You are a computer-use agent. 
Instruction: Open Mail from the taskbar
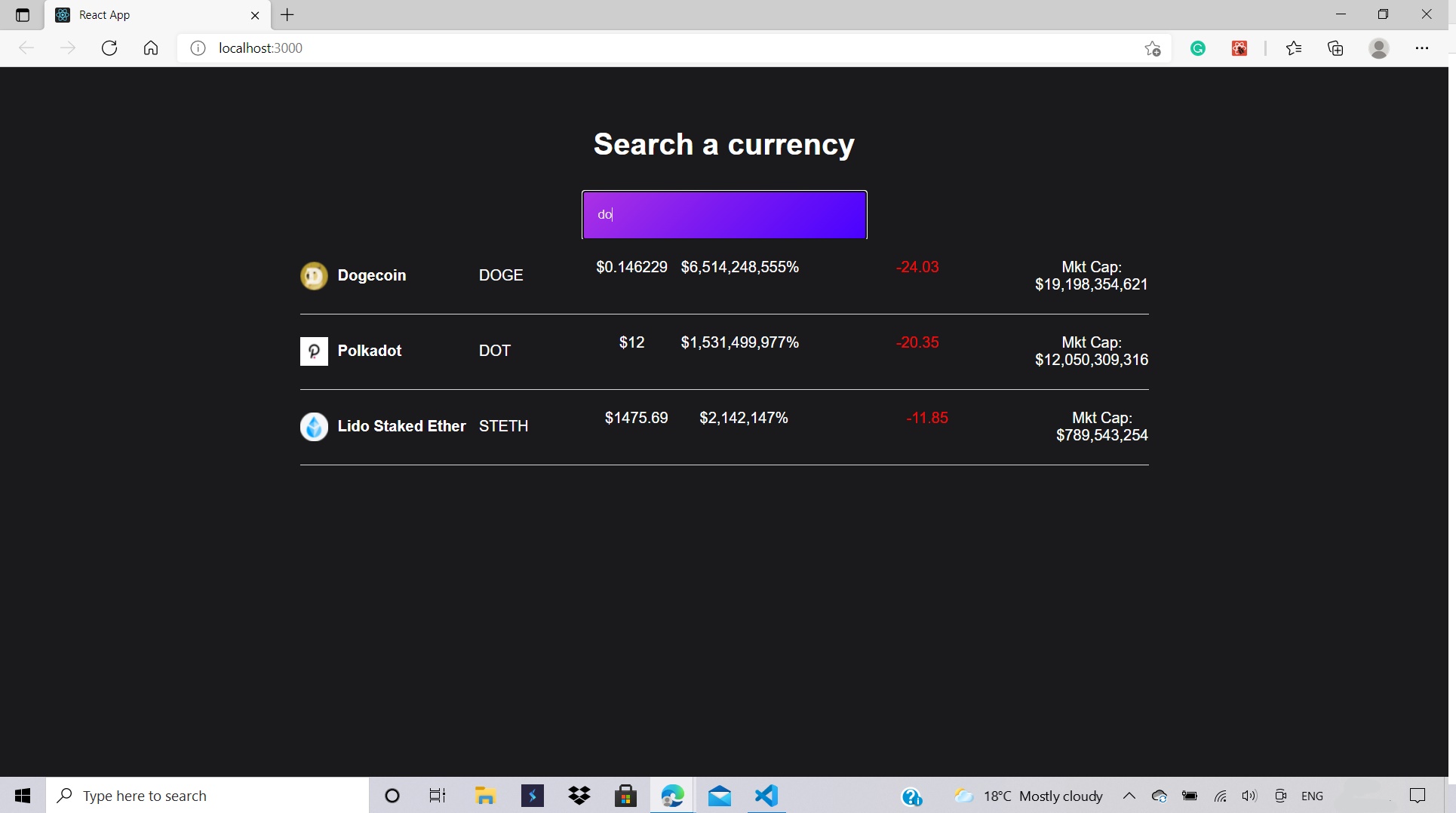click(719, 795)
